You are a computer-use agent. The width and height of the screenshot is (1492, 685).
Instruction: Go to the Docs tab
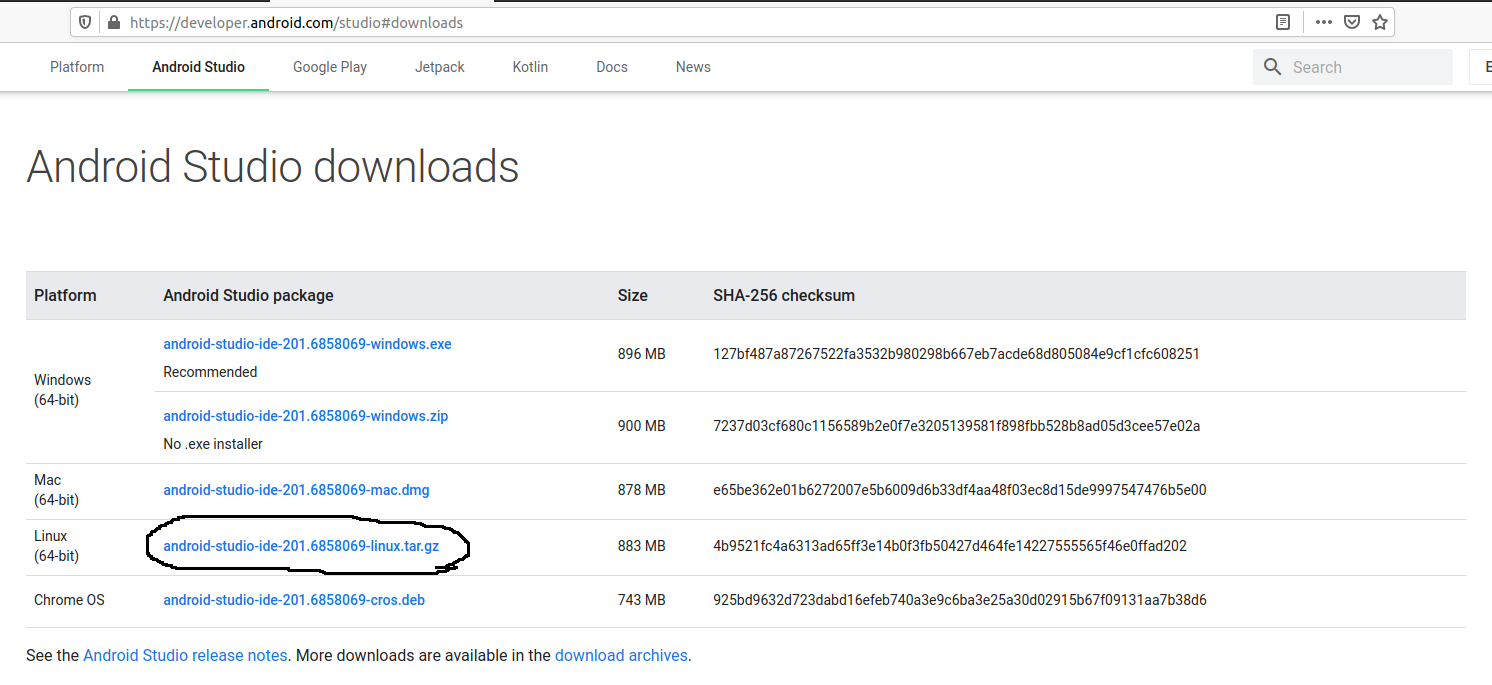612,67
